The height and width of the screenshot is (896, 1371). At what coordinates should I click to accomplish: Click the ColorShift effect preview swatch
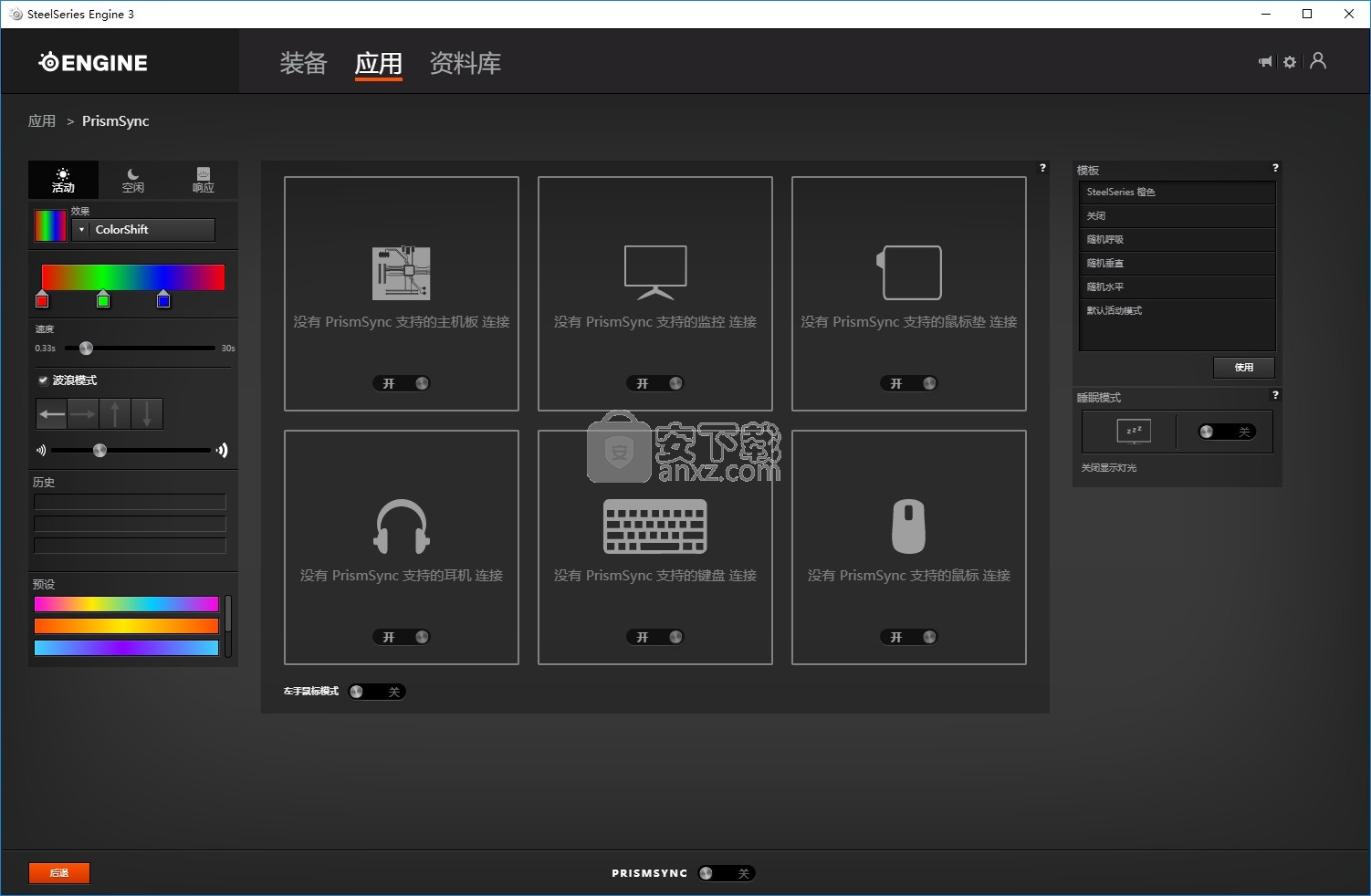tap(50, 225)
